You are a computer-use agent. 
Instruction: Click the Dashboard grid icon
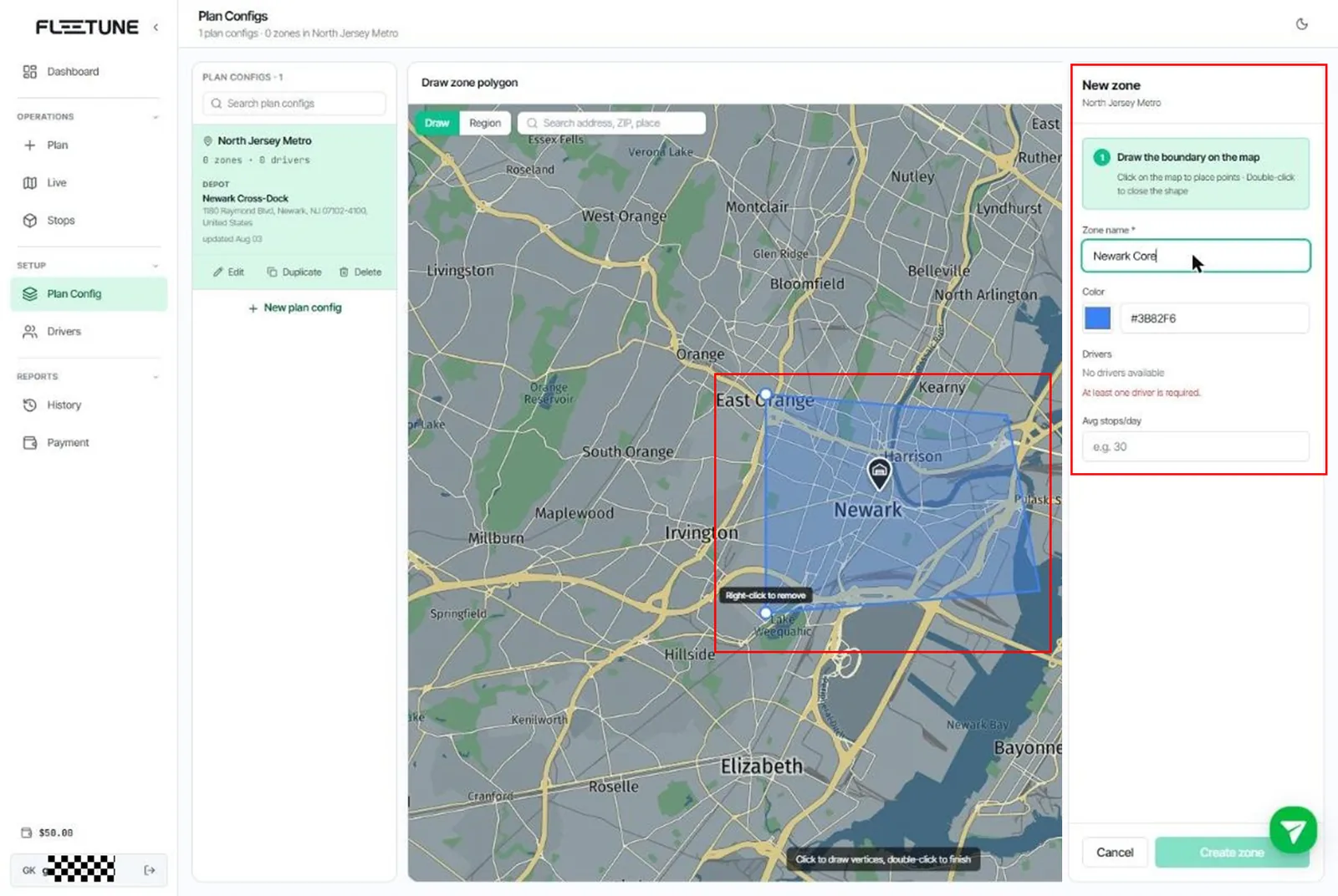click(30, 72)
